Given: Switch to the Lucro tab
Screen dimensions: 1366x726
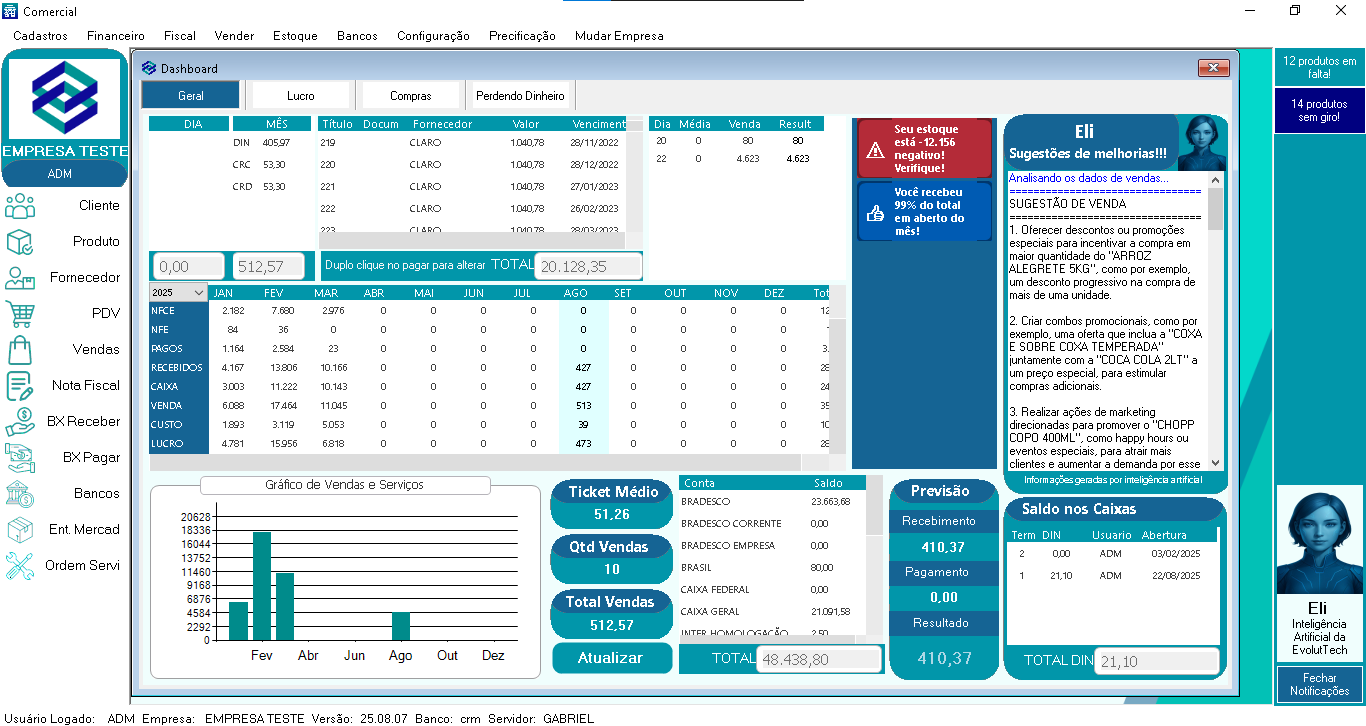Looking at the screenshot, I should click(301, 96).
